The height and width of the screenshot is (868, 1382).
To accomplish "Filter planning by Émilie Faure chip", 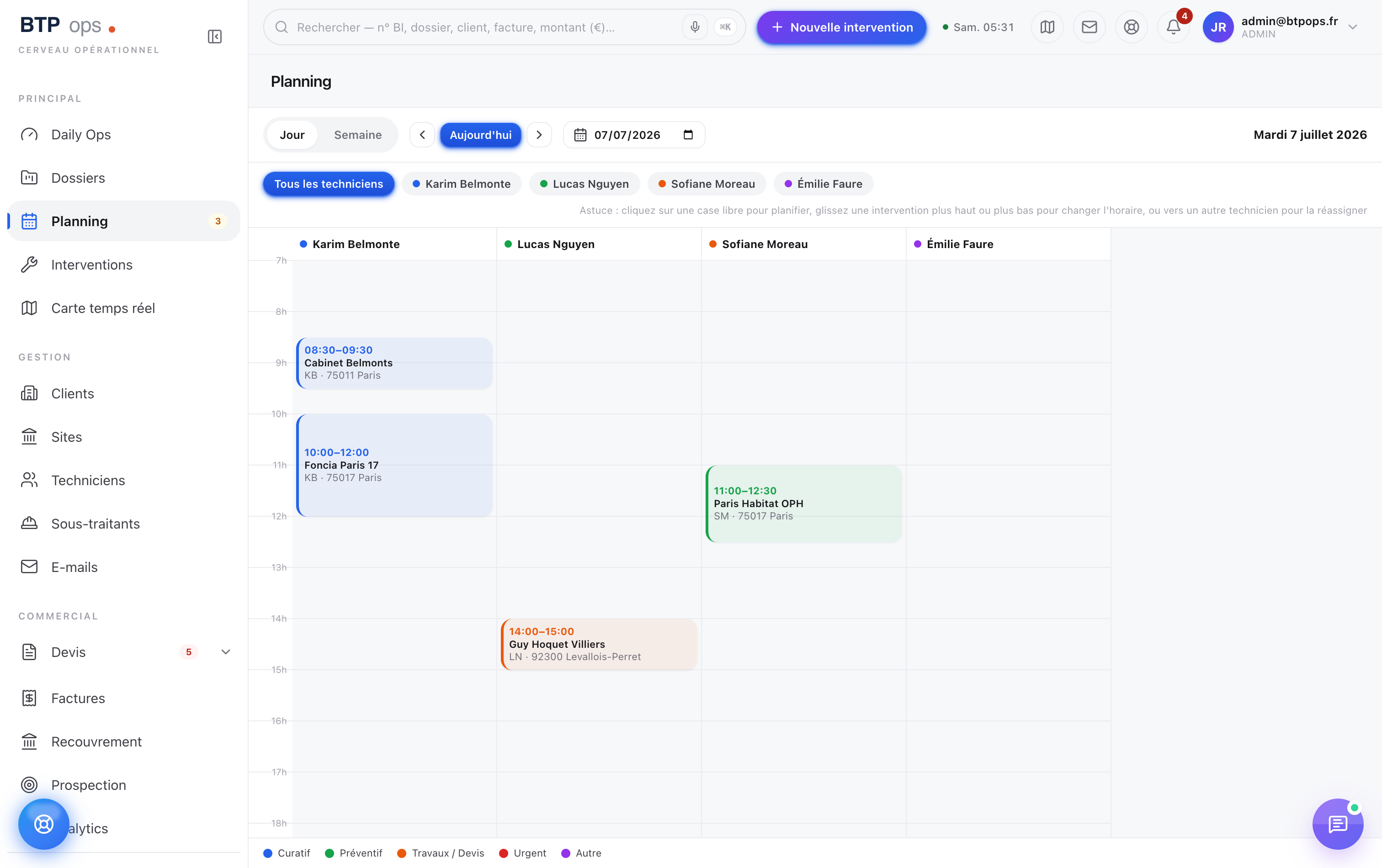I will tap(823, 184).
